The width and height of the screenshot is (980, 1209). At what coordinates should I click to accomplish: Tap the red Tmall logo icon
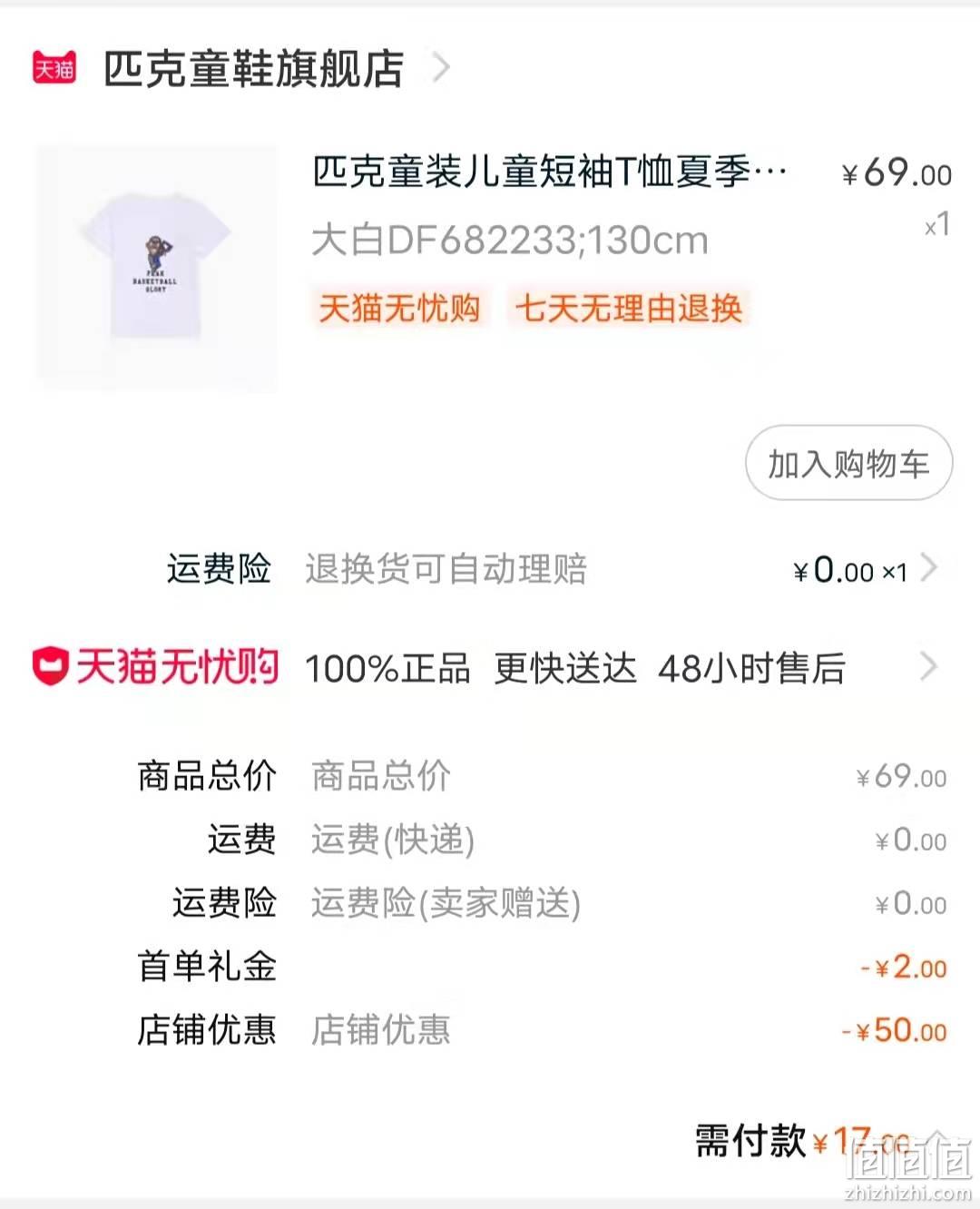(54, 68)
